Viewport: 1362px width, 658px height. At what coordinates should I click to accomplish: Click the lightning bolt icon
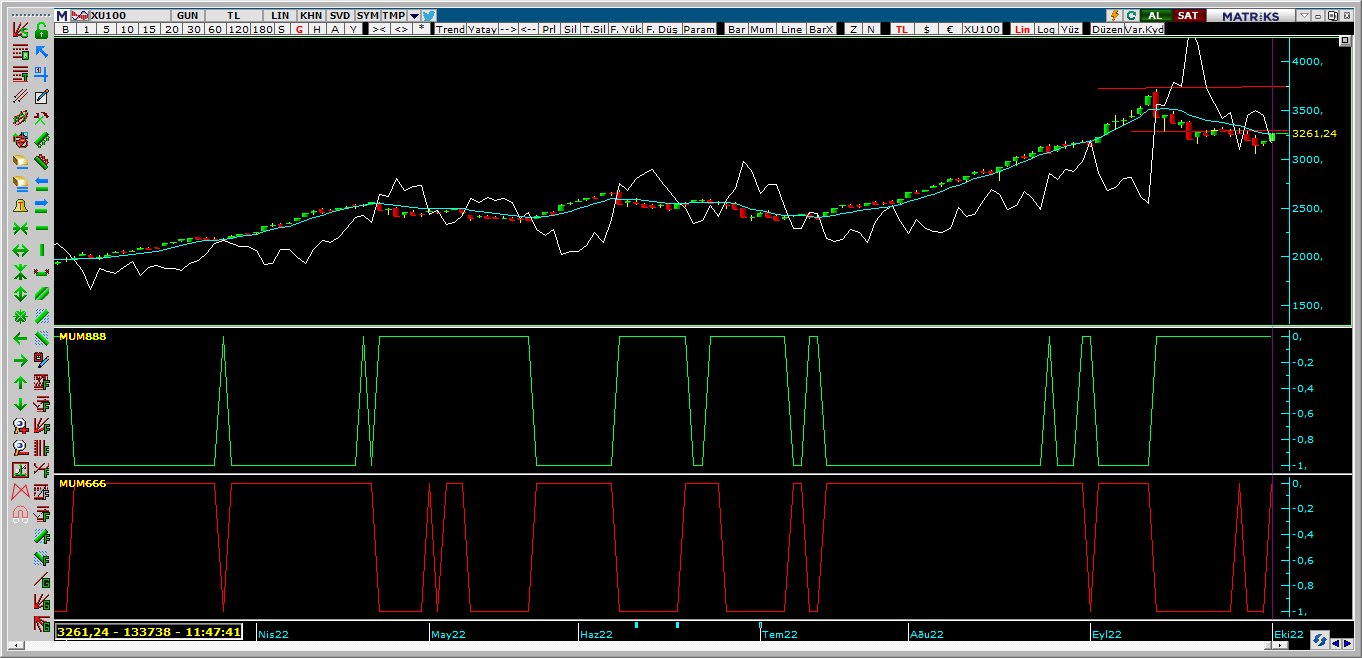coord(1114,16)
